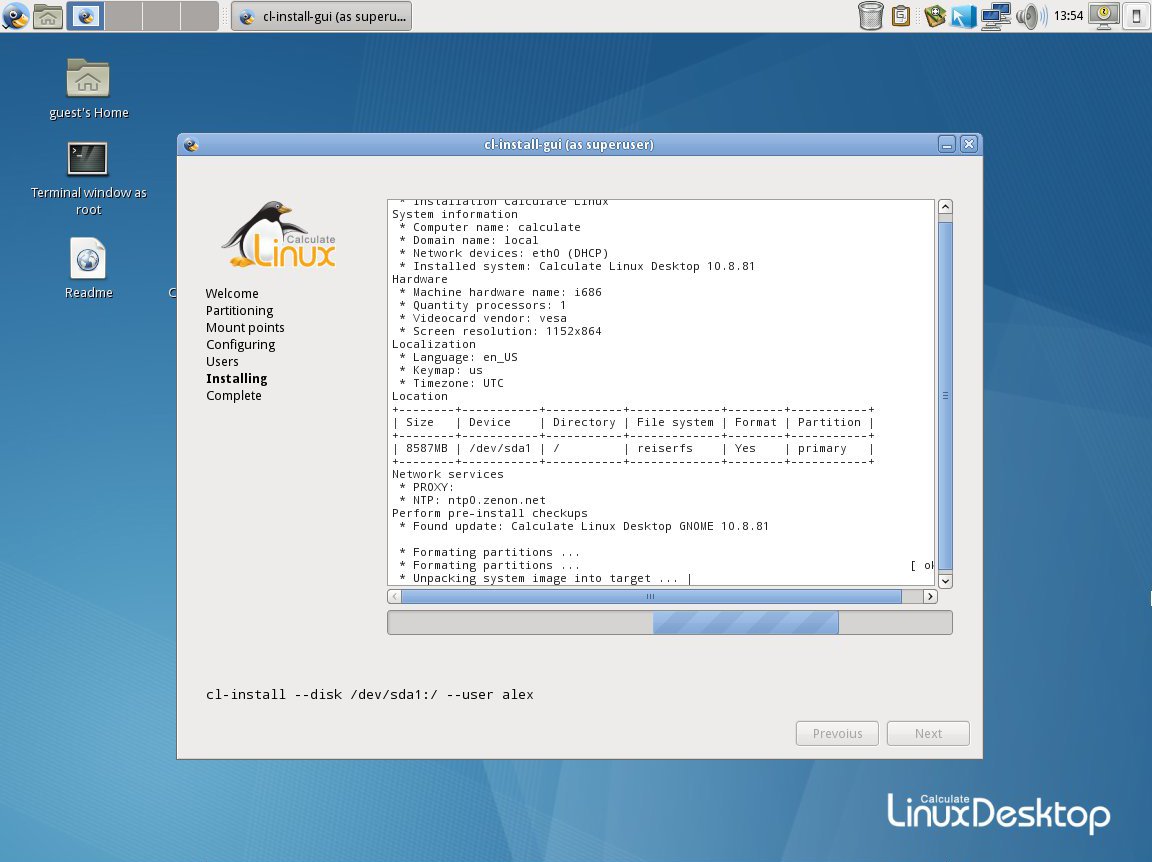Click the network connection tray icon
Image resolution: width=1152 pixels, height=862 pixels.
click(995, 16)
